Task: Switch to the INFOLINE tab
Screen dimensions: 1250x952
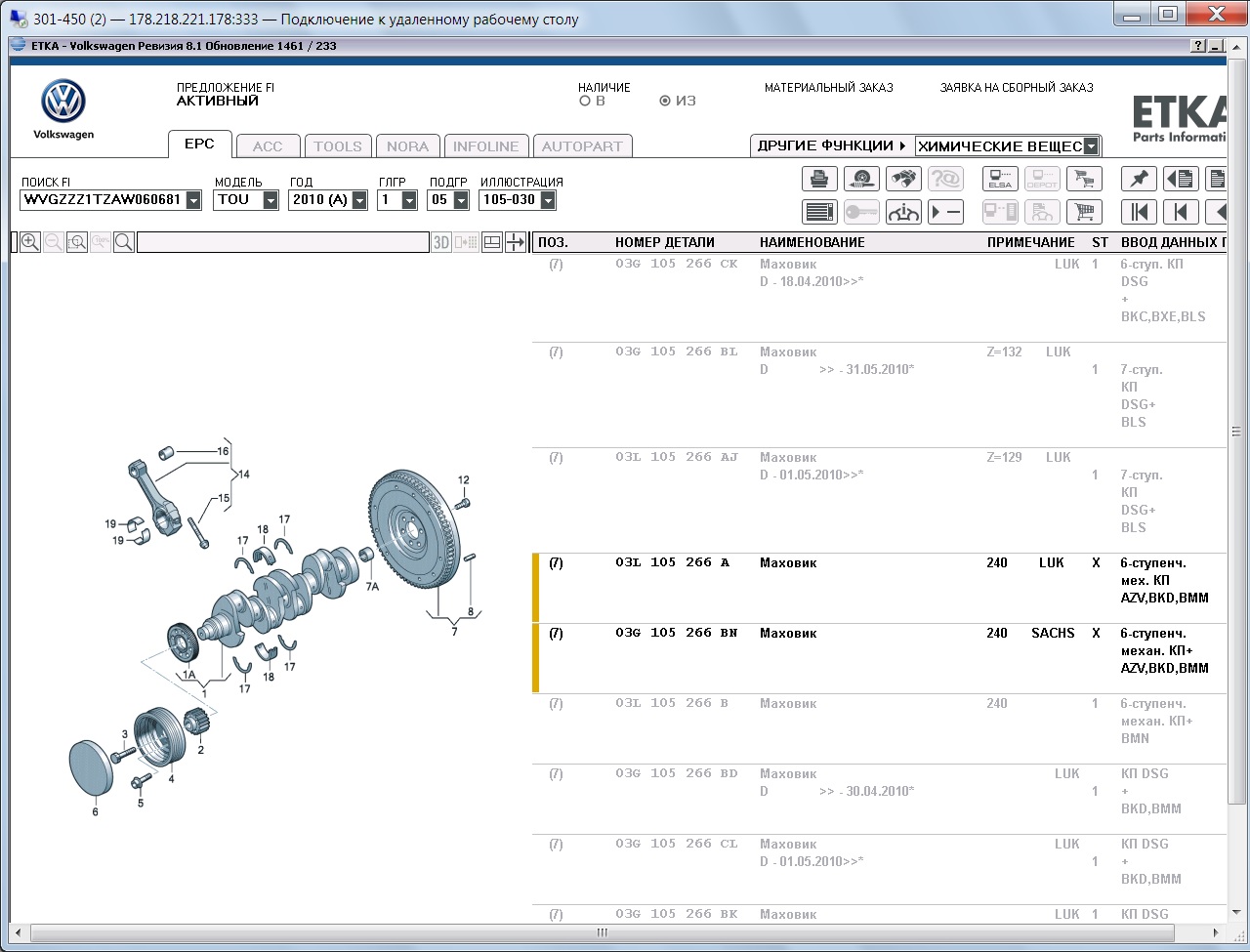Action: [x=486, y=146]
